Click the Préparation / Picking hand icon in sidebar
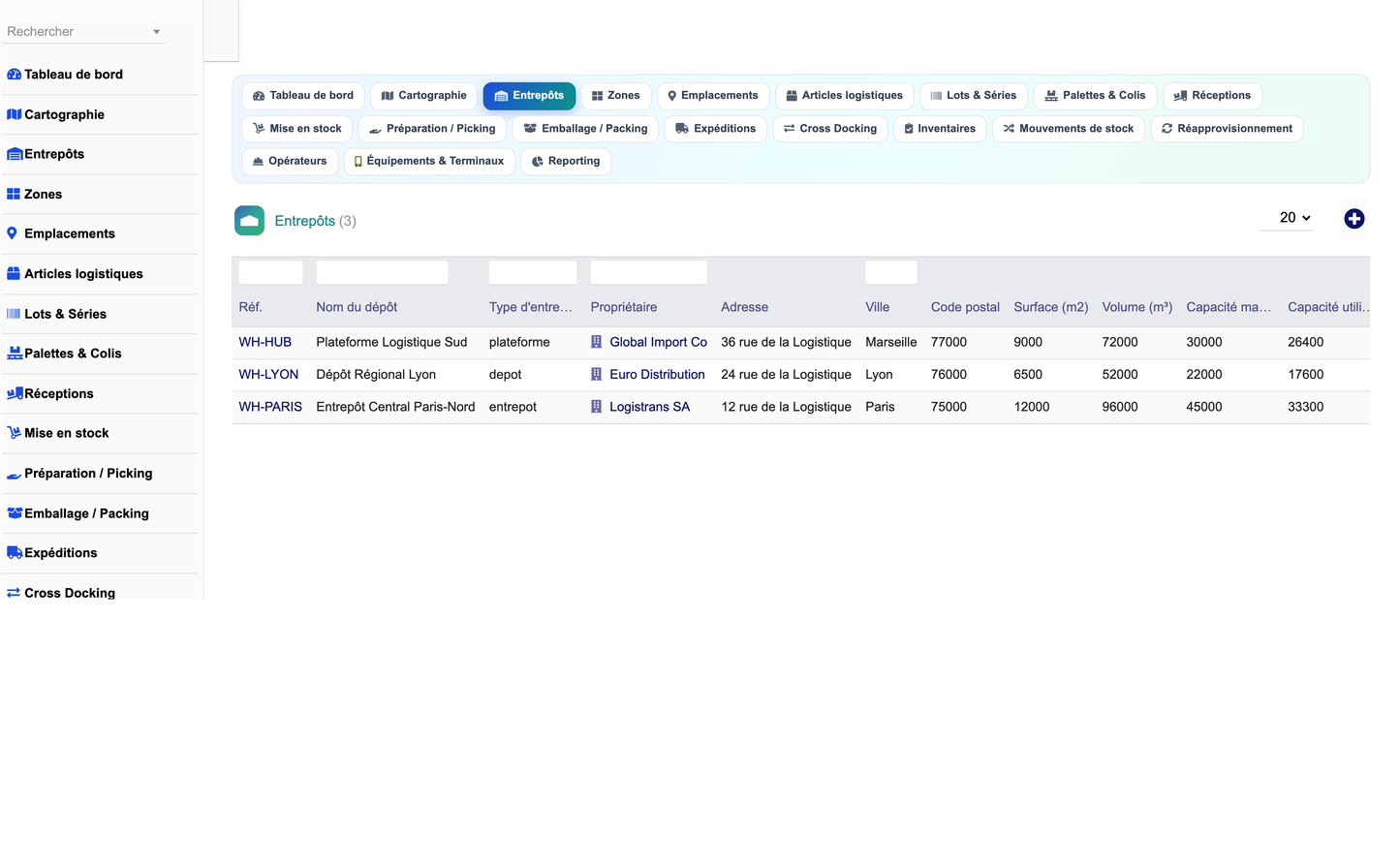The width and height of the screenshot is (1400, 866). 14,474
